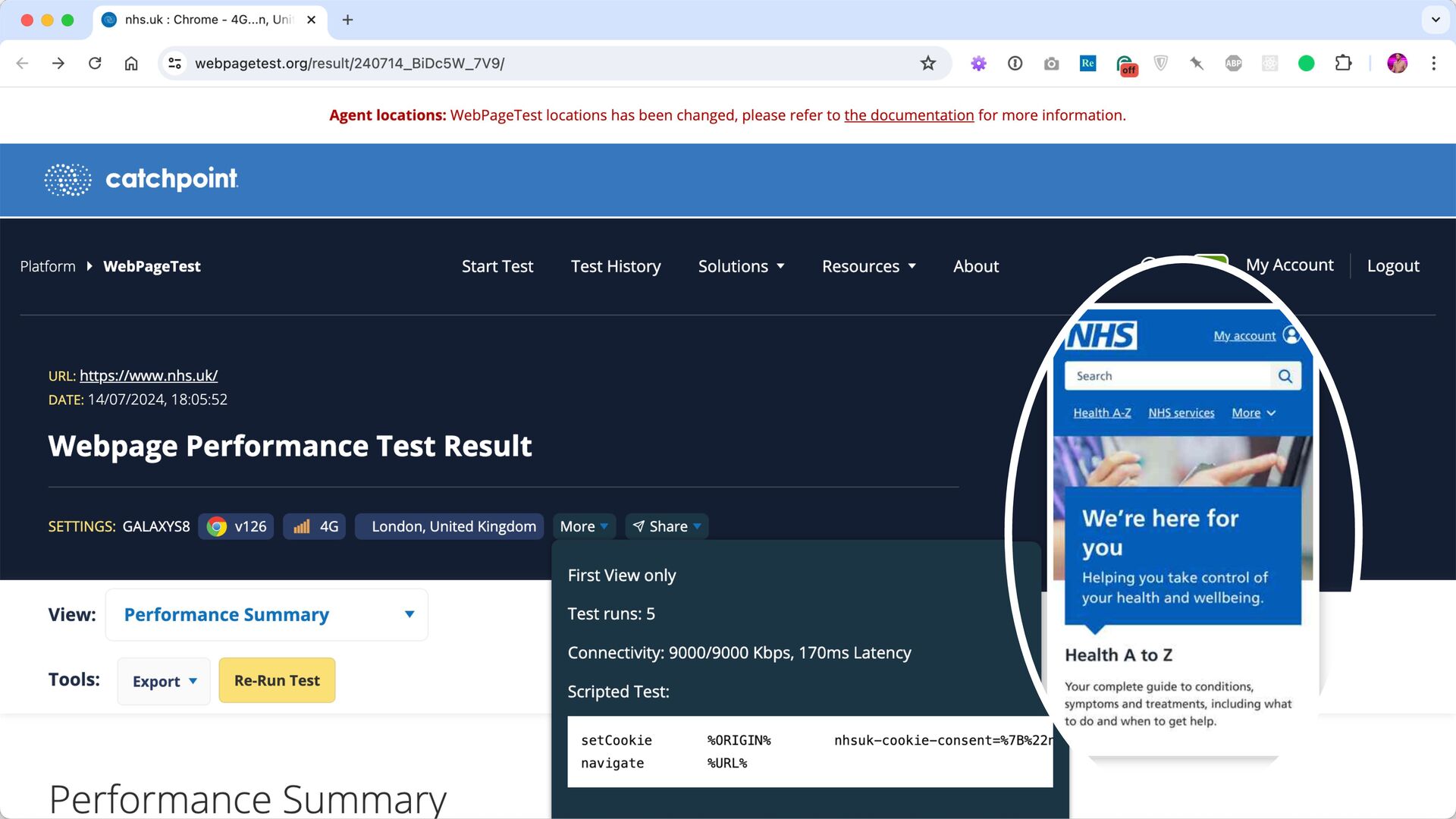
Task: Open Start Test page
Action: 497,266
